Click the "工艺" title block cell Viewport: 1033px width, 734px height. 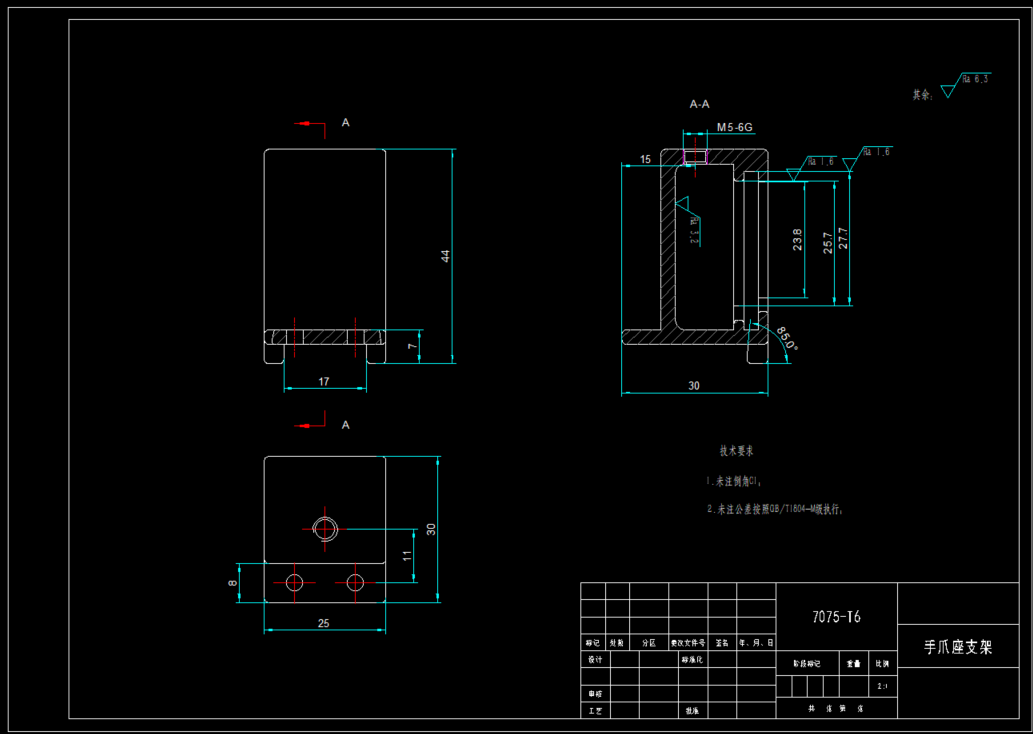[x=595, y=711]
